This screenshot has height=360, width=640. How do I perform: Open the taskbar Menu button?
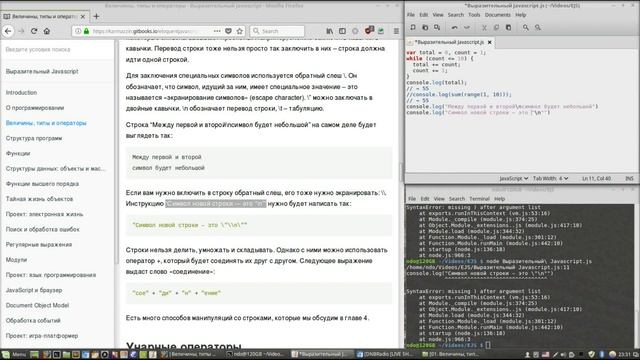click(14, 354)
